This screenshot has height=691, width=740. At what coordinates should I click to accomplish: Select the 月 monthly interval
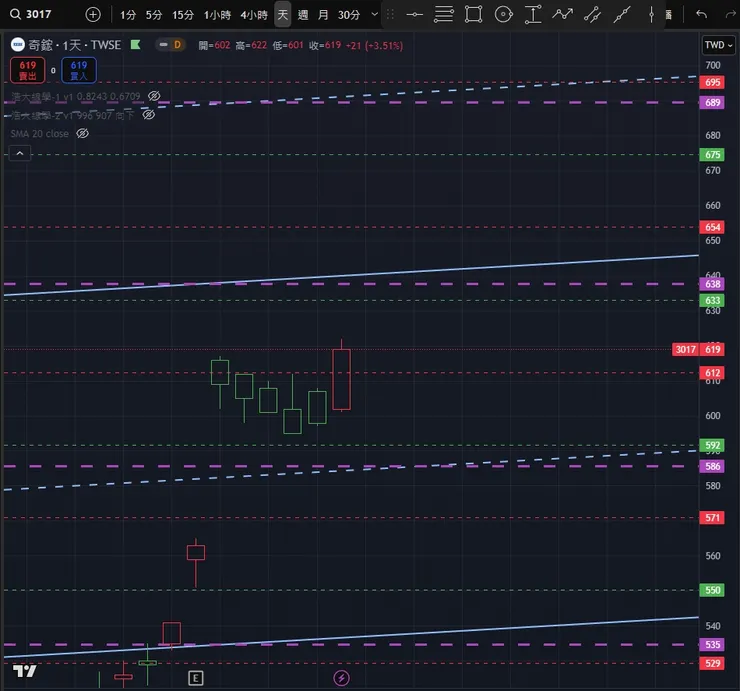tap(323, 15)
